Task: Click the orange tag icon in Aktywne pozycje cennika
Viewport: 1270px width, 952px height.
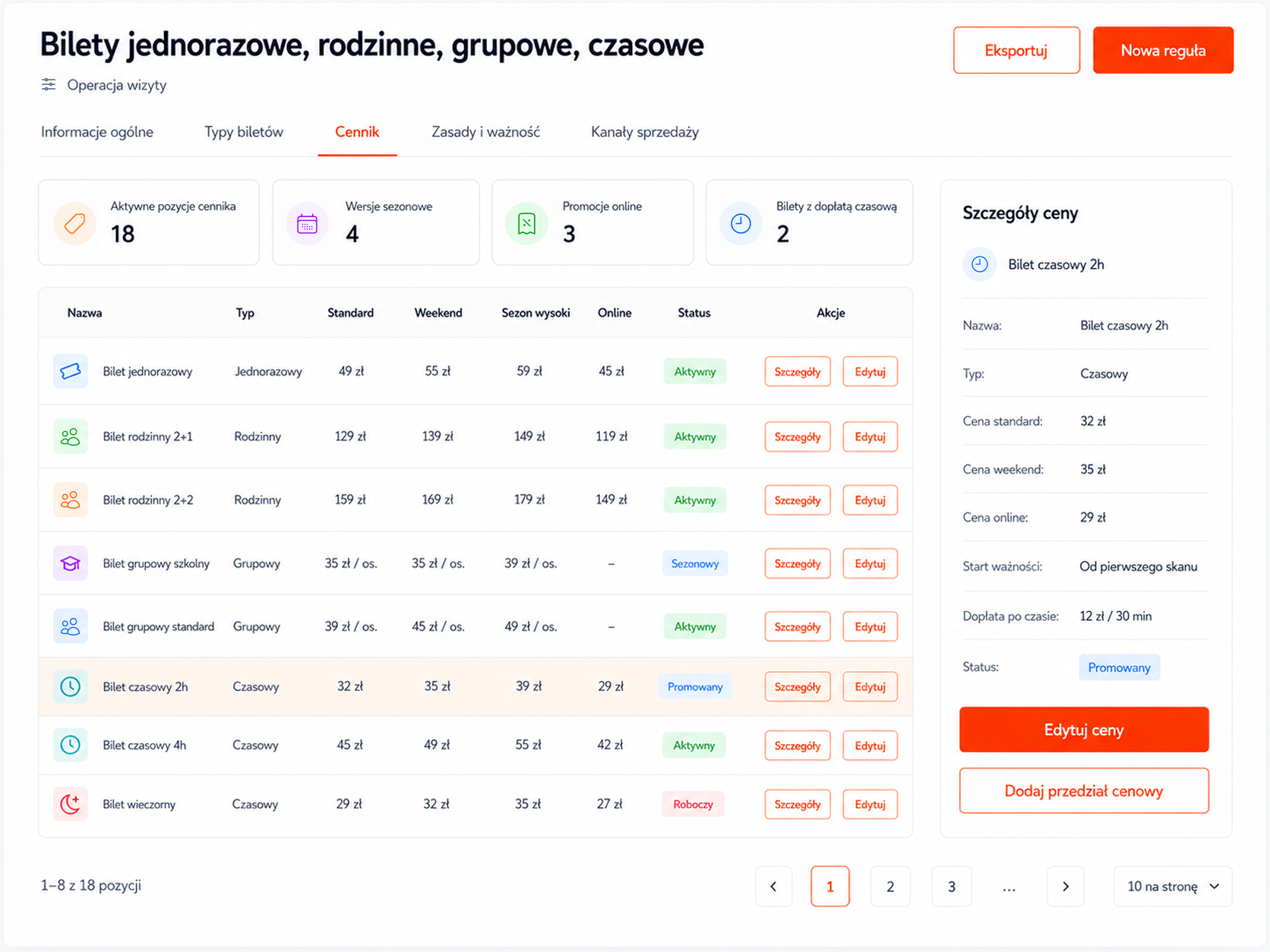Action: [x=74, y=223]
